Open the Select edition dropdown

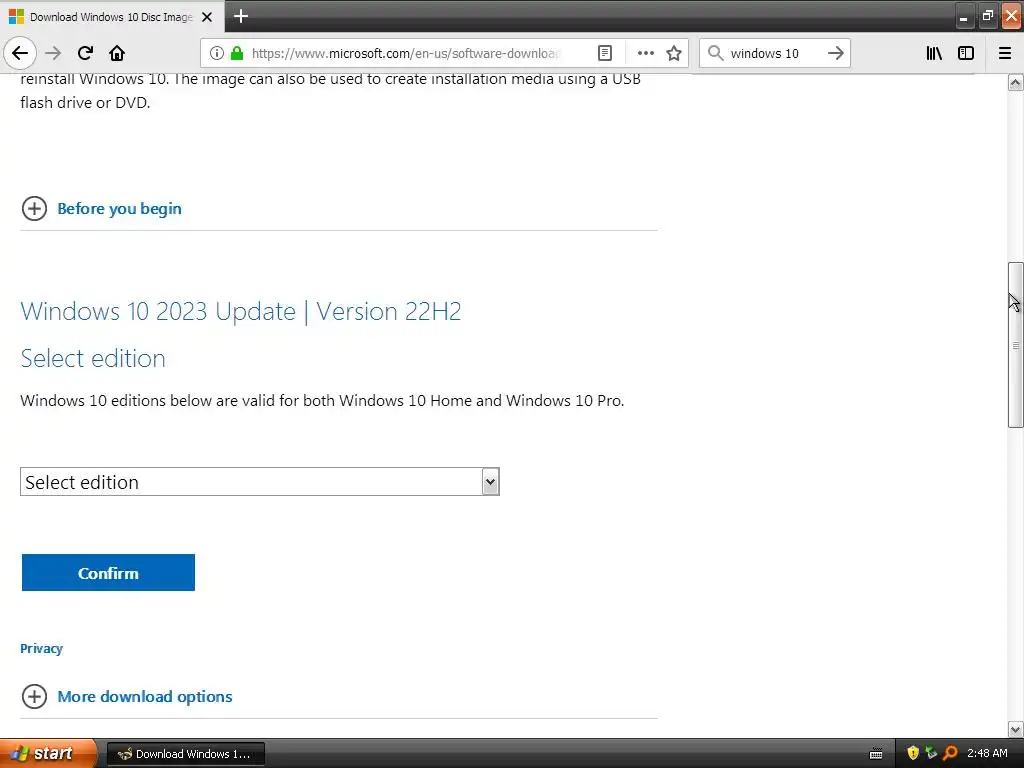point(260,482)
